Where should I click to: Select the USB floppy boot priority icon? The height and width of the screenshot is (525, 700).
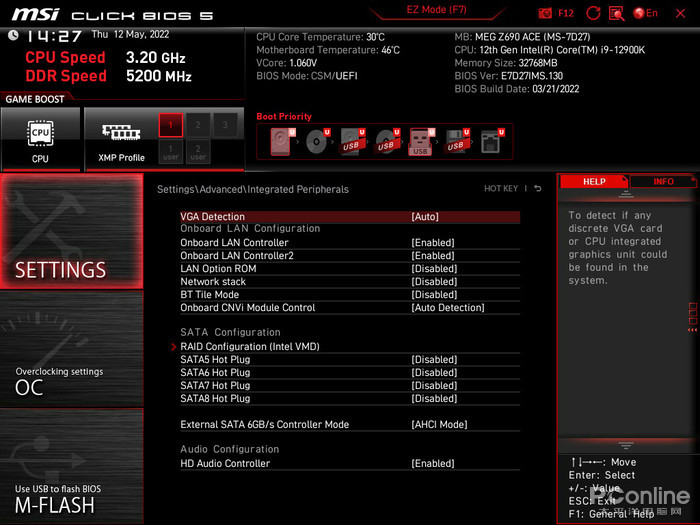pos(457,141)
